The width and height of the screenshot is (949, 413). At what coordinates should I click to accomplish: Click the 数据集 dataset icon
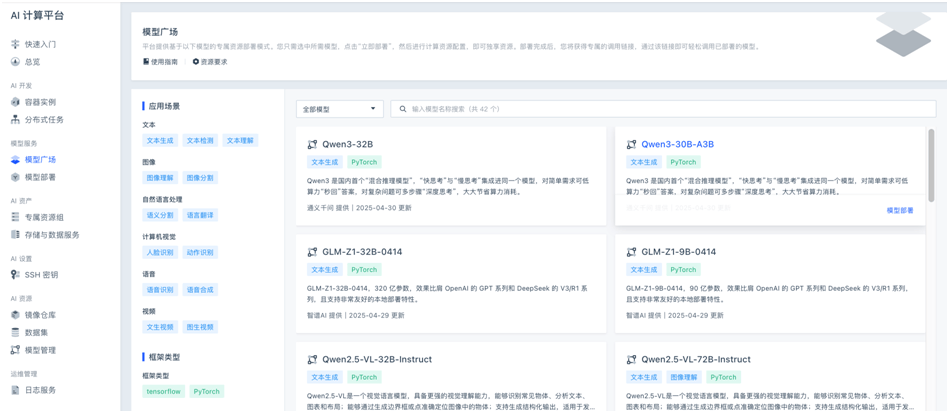pyautogui.click(x=16, y=332)
